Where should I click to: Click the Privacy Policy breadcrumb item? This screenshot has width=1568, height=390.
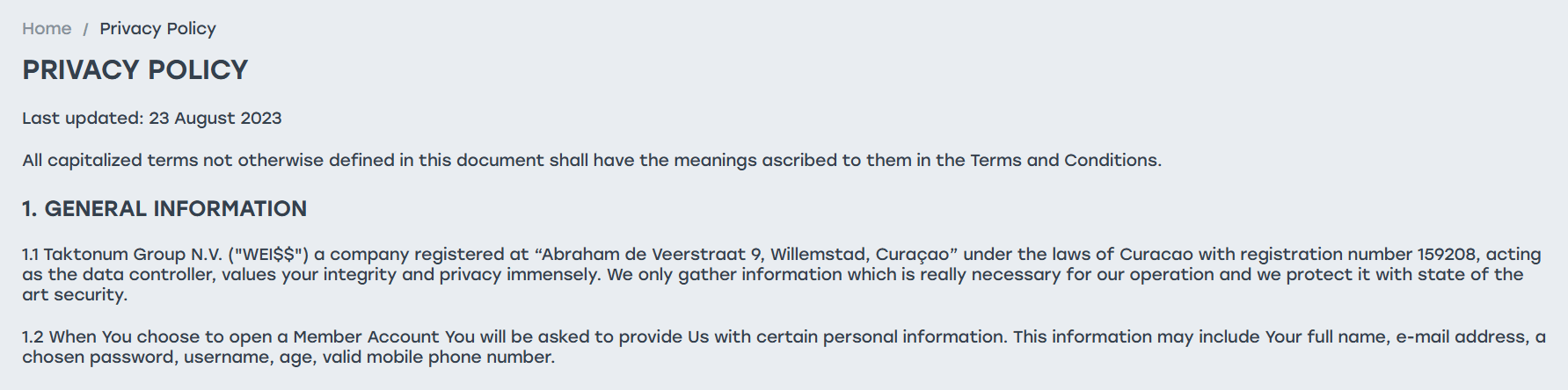157,29
